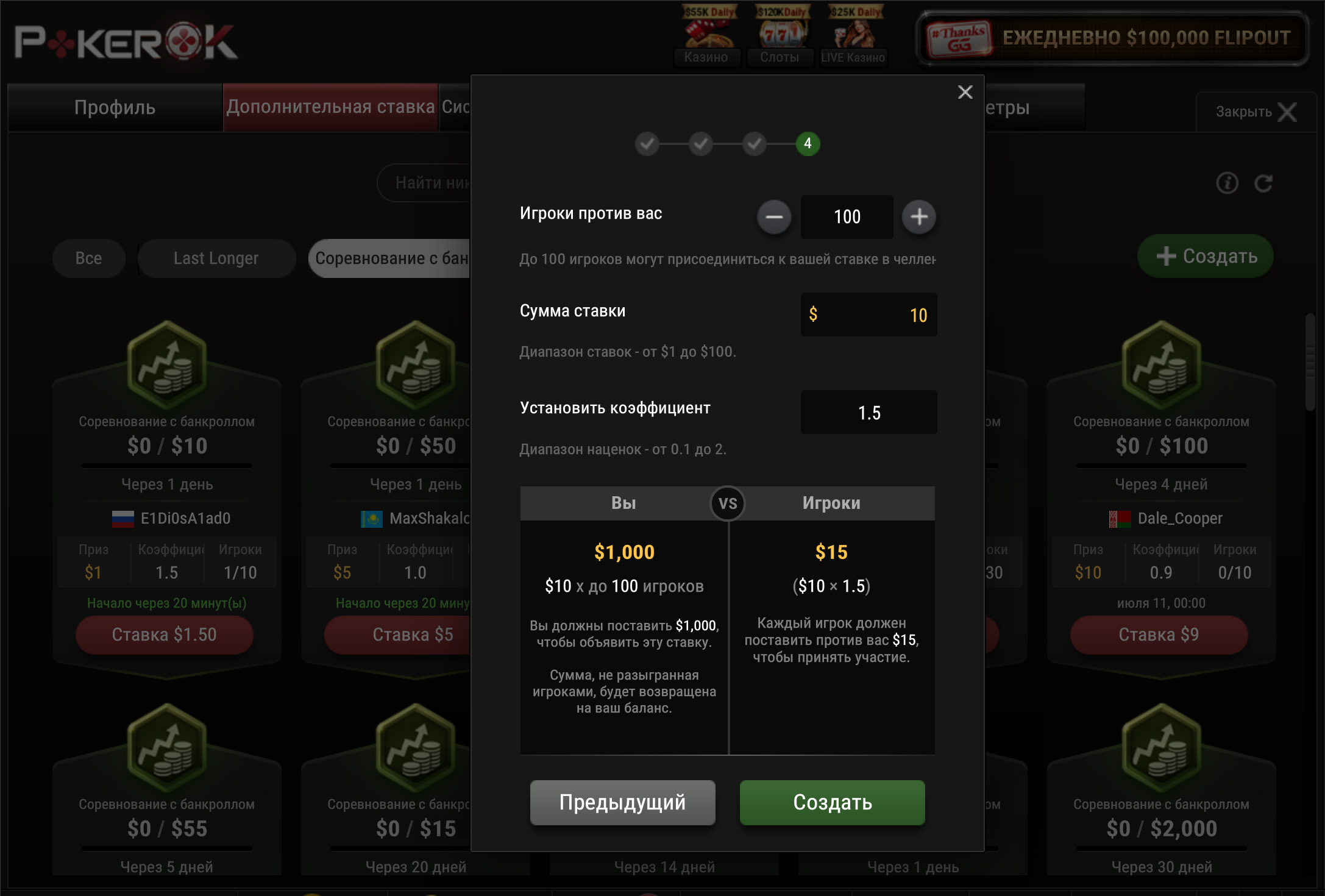Screen dimensions: 1325x896
Task: Increase players count with plus button
Action: (919, 216)
